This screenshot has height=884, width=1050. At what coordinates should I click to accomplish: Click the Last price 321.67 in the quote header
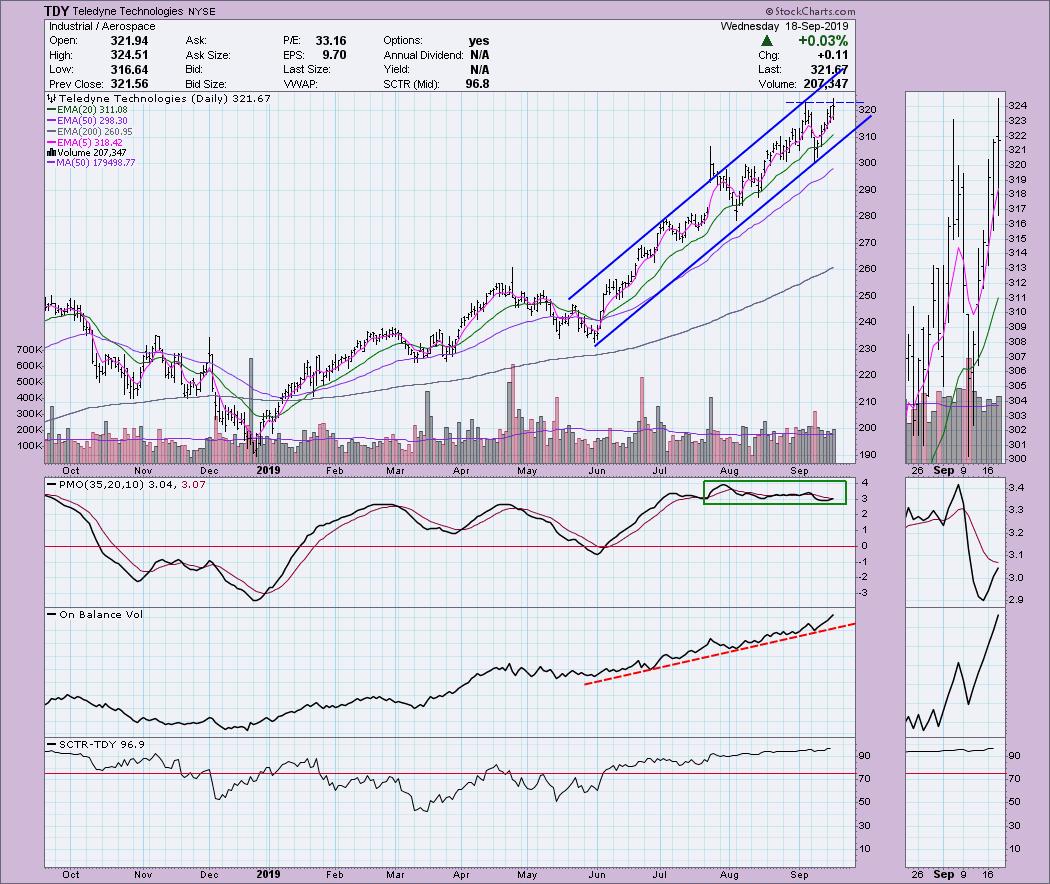pyautogui.click(x=829, y=70)
